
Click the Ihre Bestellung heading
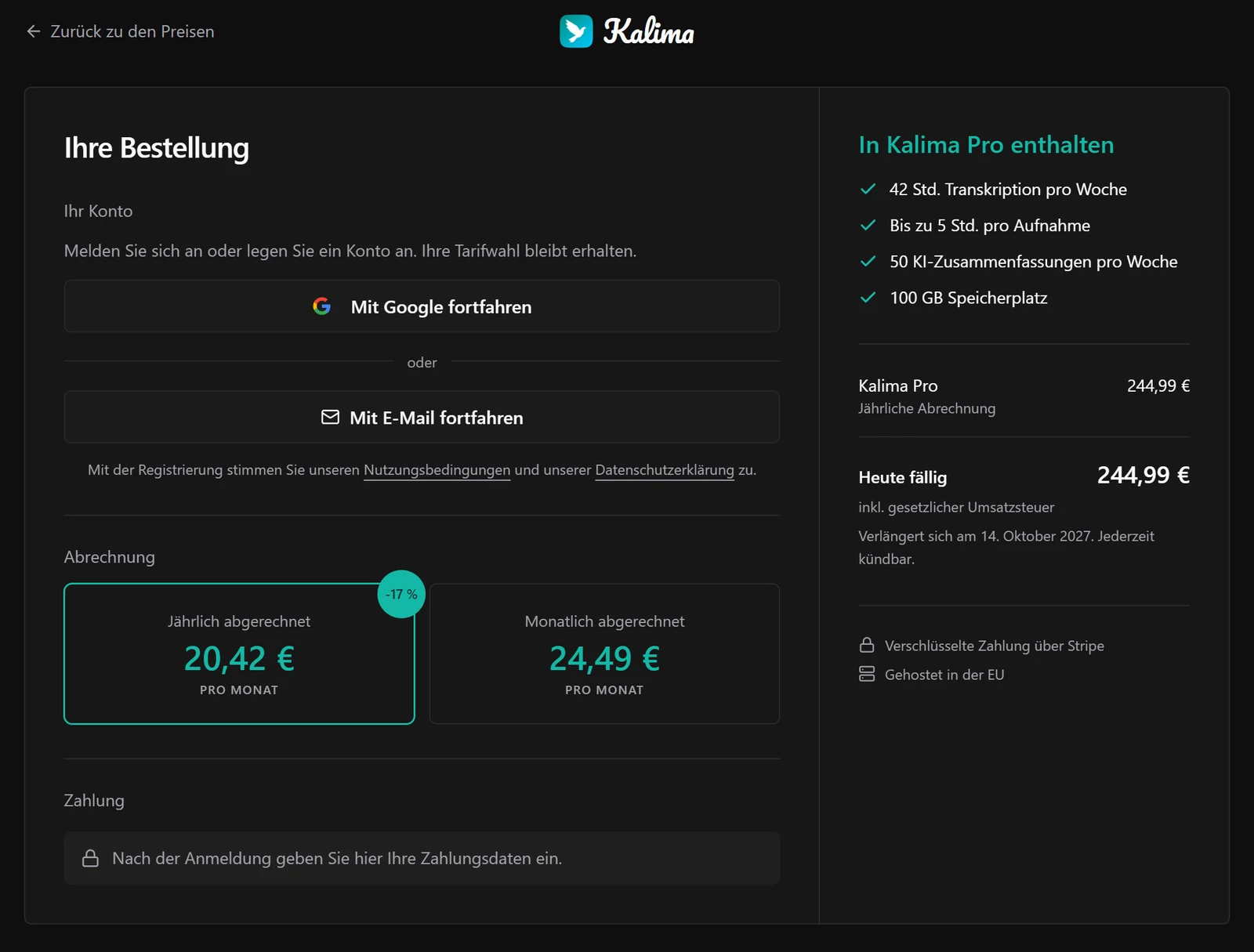coord(157,148)
